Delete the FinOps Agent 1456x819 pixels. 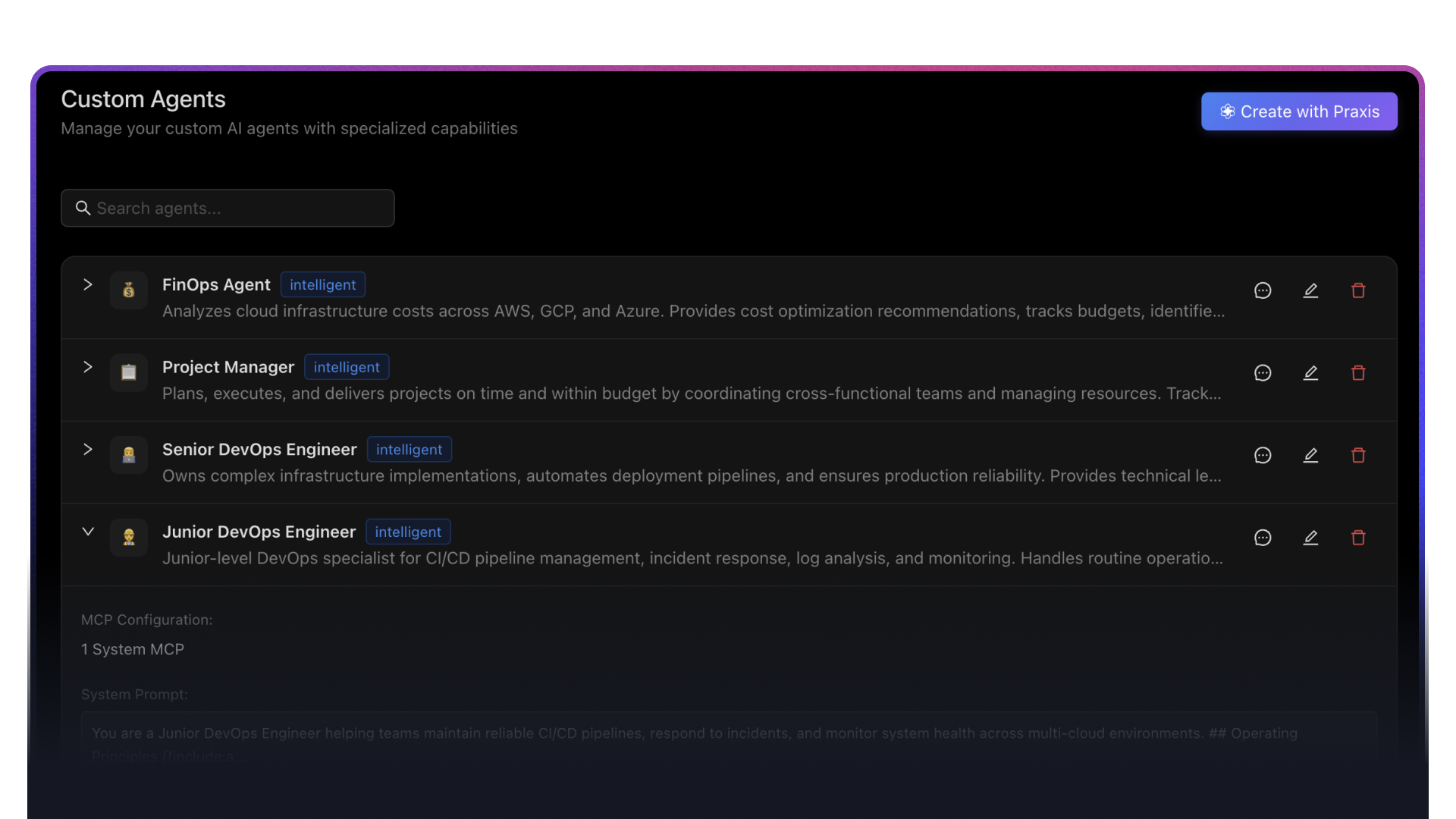pyautogui.click(x=1358, y=290)
